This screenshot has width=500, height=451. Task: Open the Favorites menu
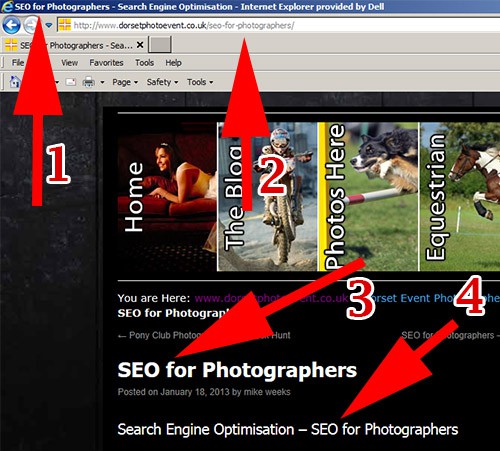tap(106, 63)
